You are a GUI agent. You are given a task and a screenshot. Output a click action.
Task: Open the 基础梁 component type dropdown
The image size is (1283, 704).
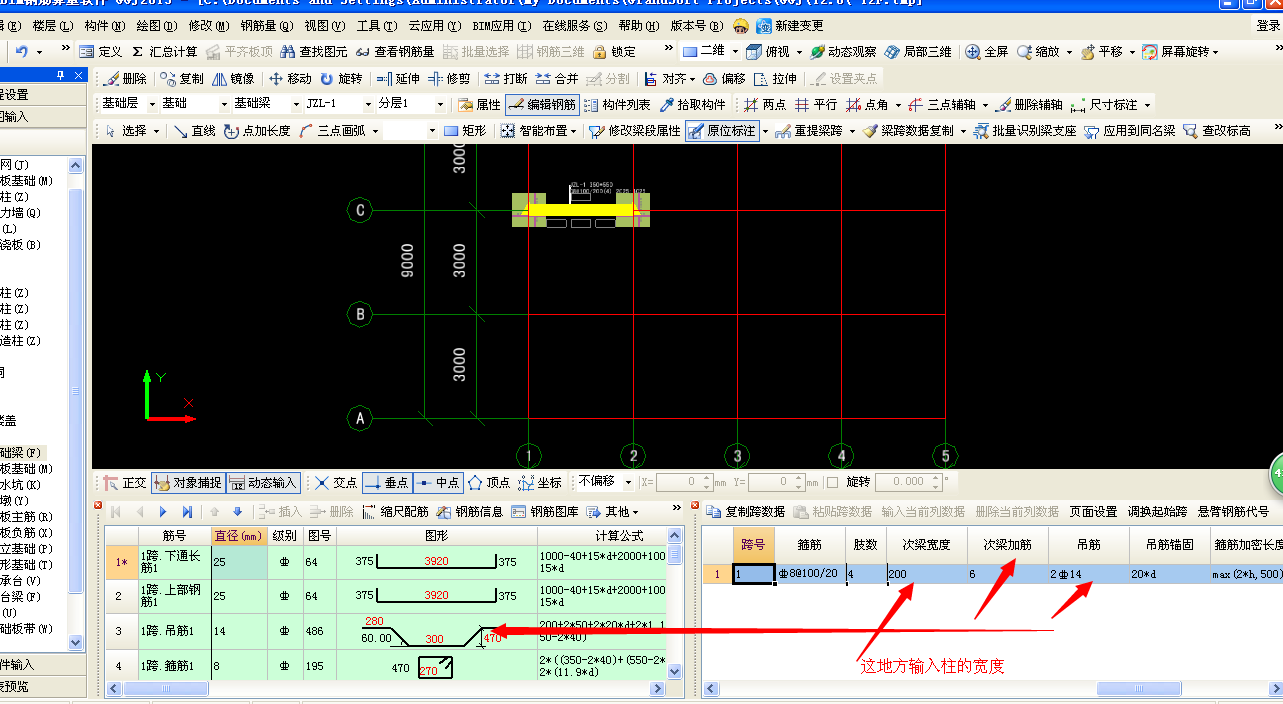point(296,104)
